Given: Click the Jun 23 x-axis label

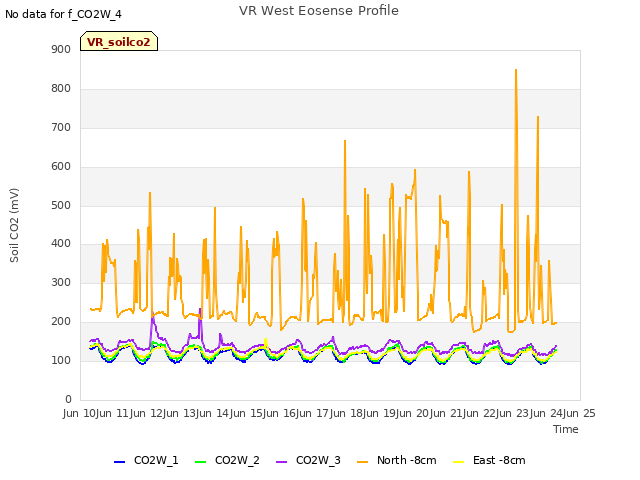Looking at the screenshot, I should coord(514,413).
